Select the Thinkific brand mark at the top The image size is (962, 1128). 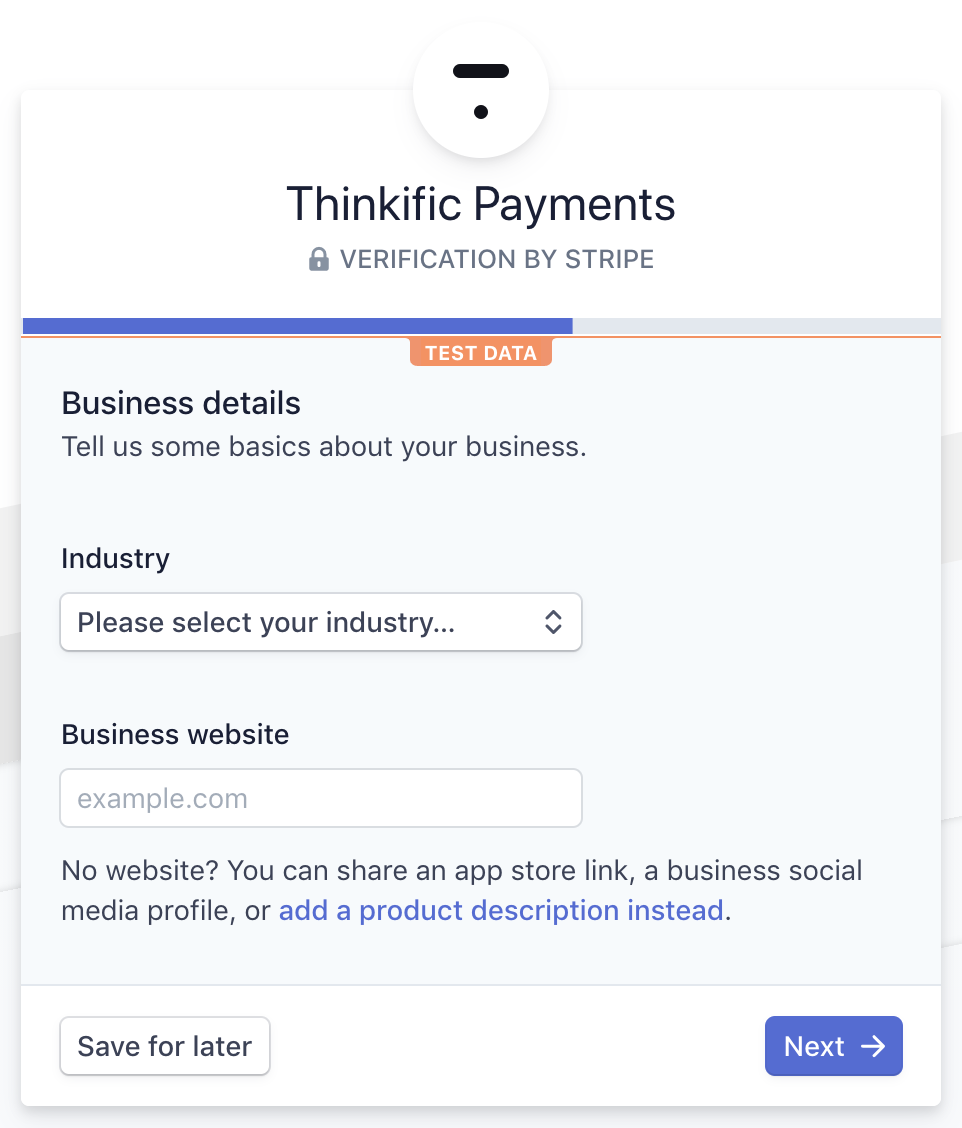(480, 88)
